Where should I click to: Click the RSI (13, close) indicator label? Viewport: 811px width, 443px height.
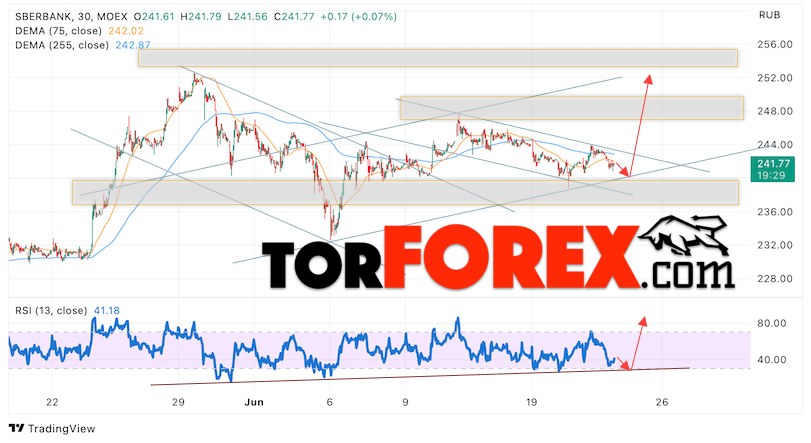coord(51,311)
